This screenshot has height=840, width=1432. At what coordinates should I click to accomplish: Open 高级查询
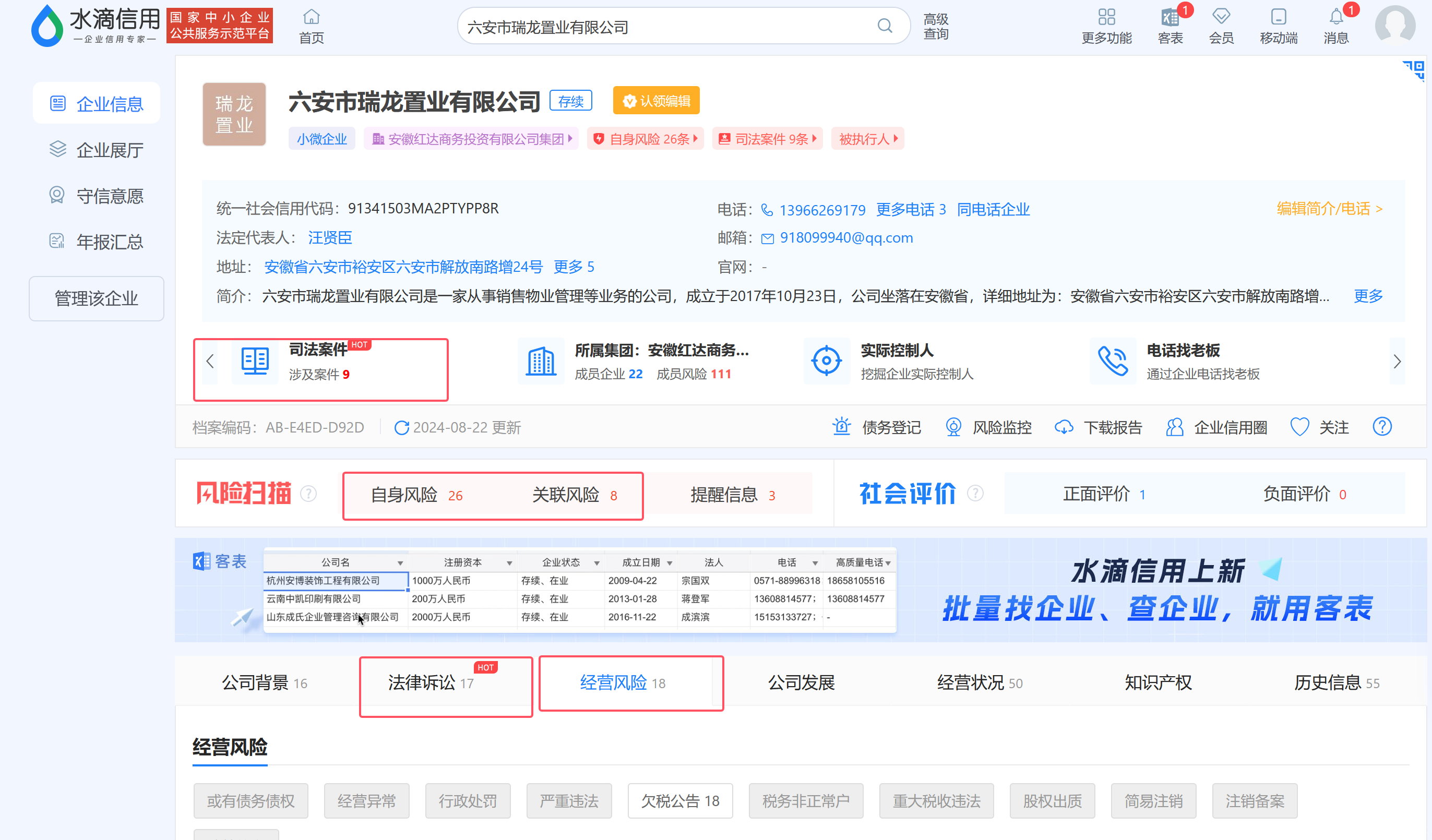(935, 26)
